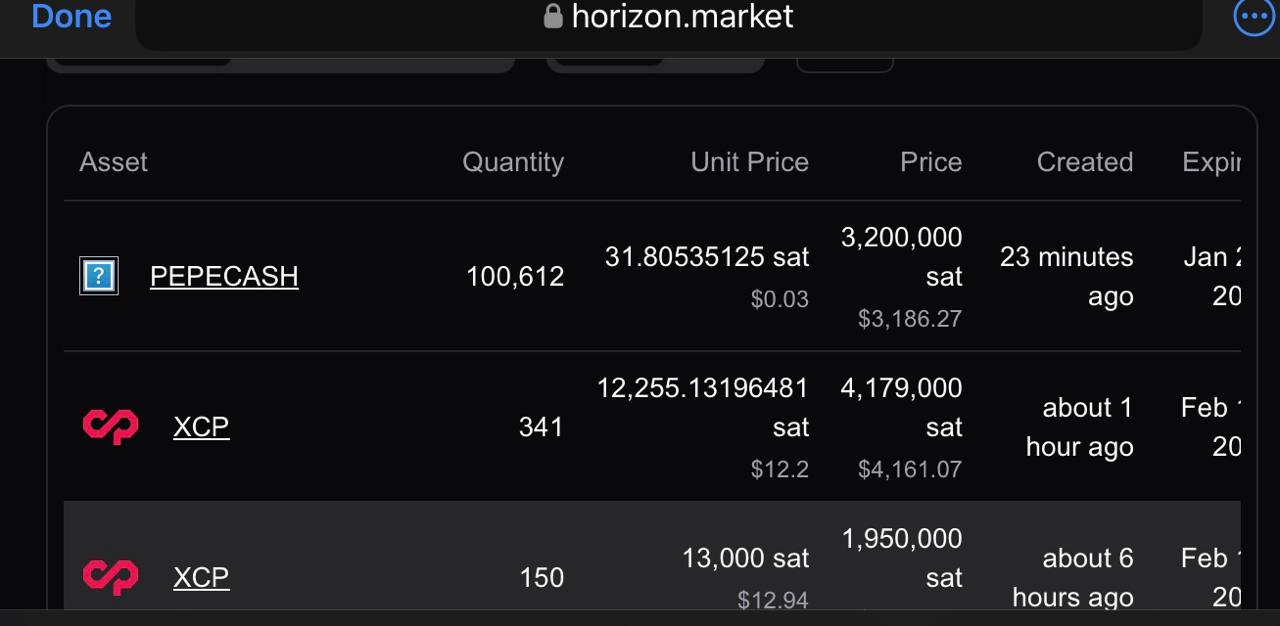Select the 23 minutes ago cell
Image resolution: width=1280 pixels, height=626 pixels.
point(1066,277)
